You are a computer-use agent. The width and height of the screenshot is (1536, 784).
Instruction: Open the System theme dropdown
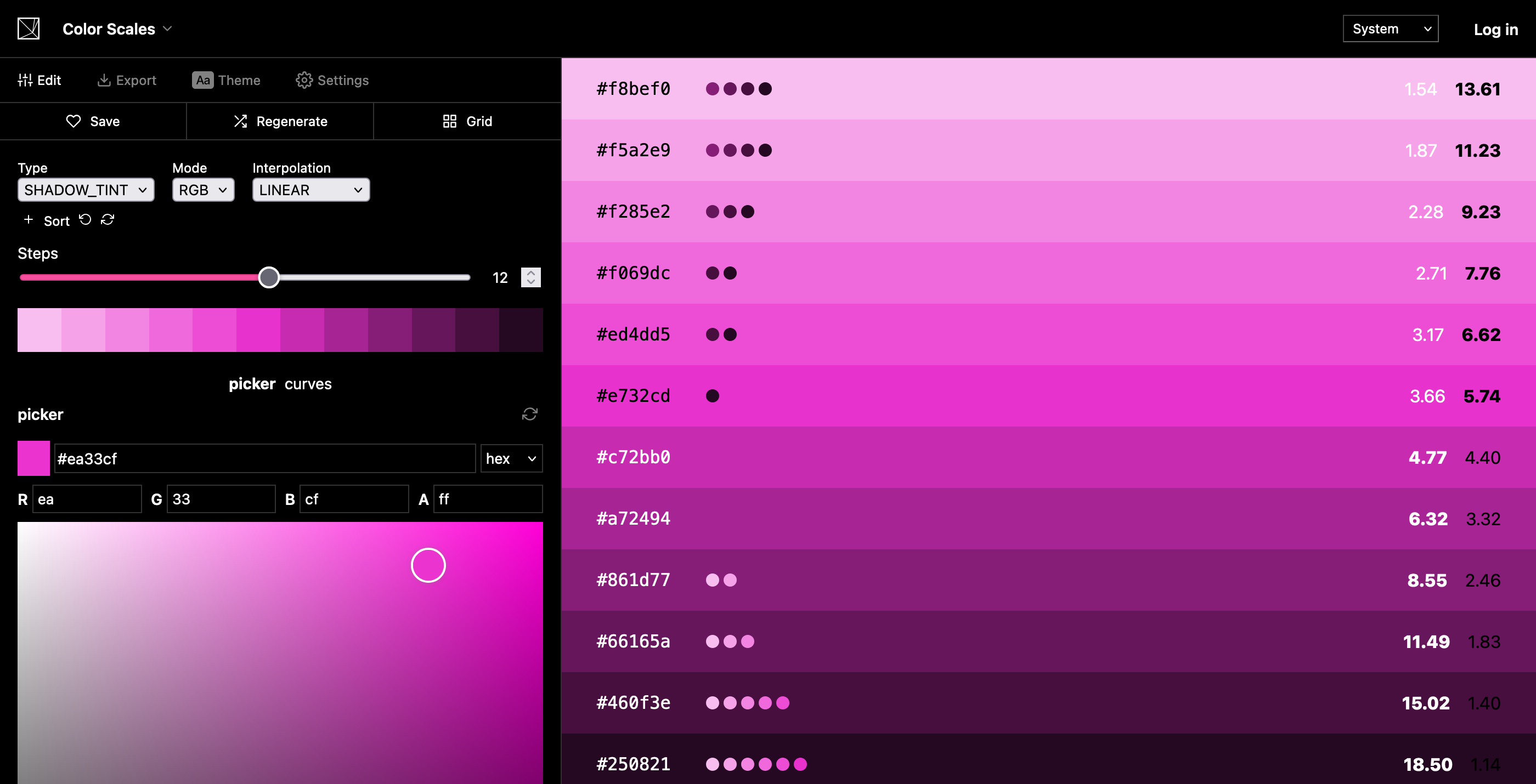pos(1390,29)
